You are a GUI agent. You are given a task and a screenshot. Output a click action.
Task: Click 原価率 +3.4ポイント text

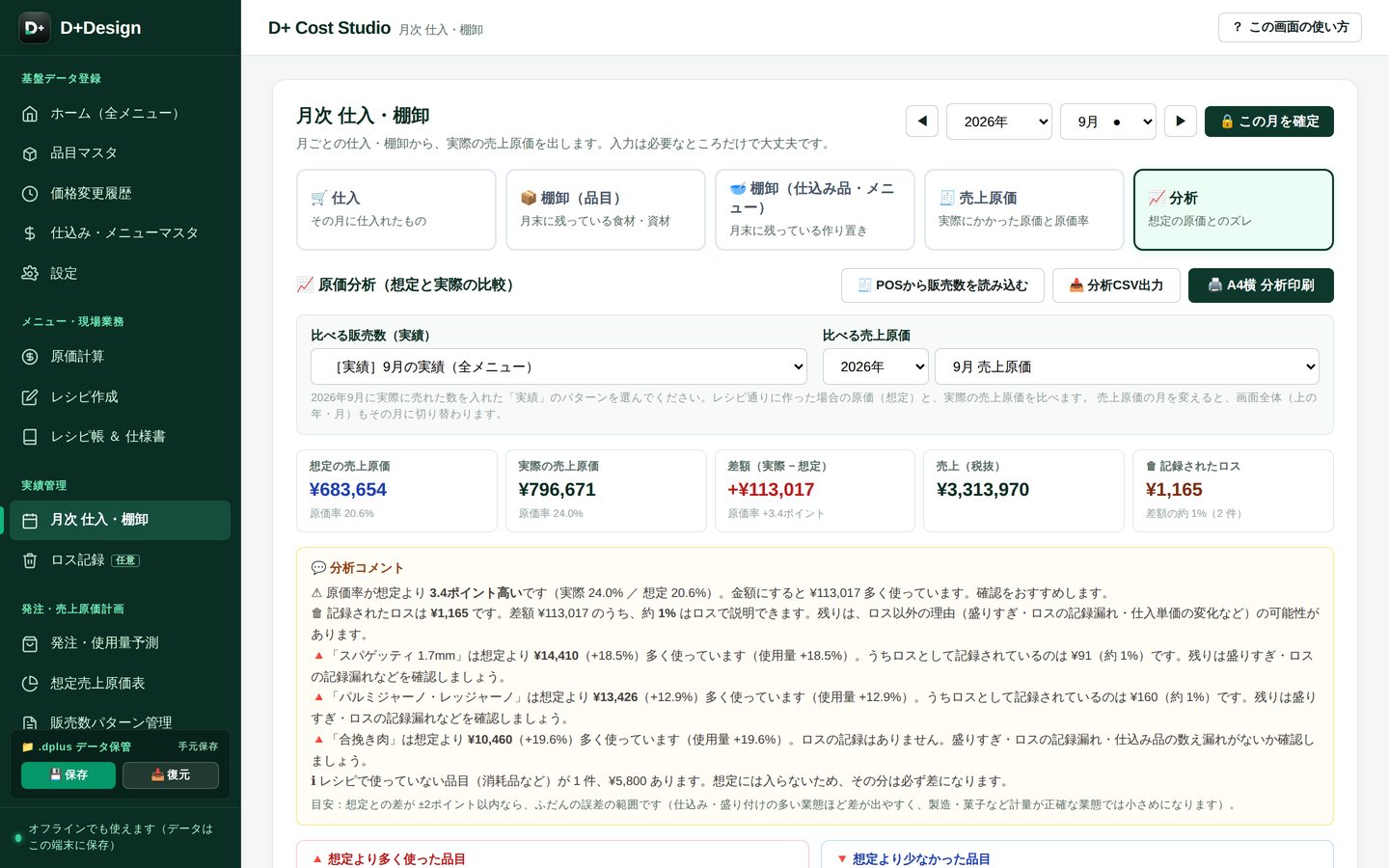[776, 514]
